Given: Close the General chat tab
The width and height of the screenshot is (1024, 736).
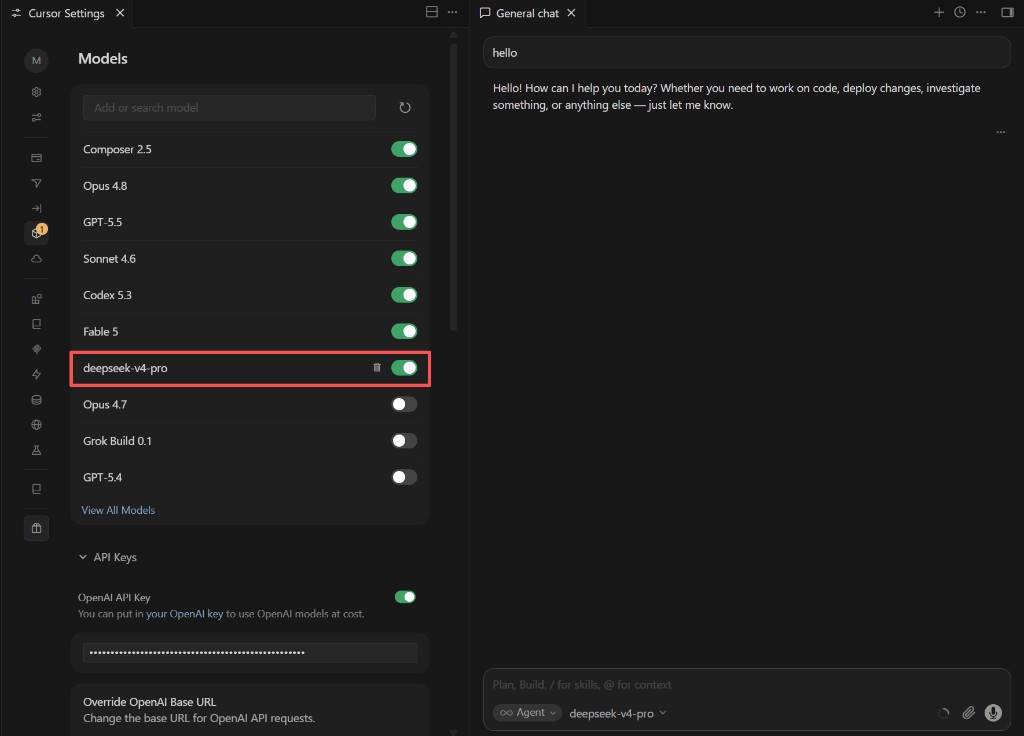Looking at the screenshot, I should coord(571,13).
